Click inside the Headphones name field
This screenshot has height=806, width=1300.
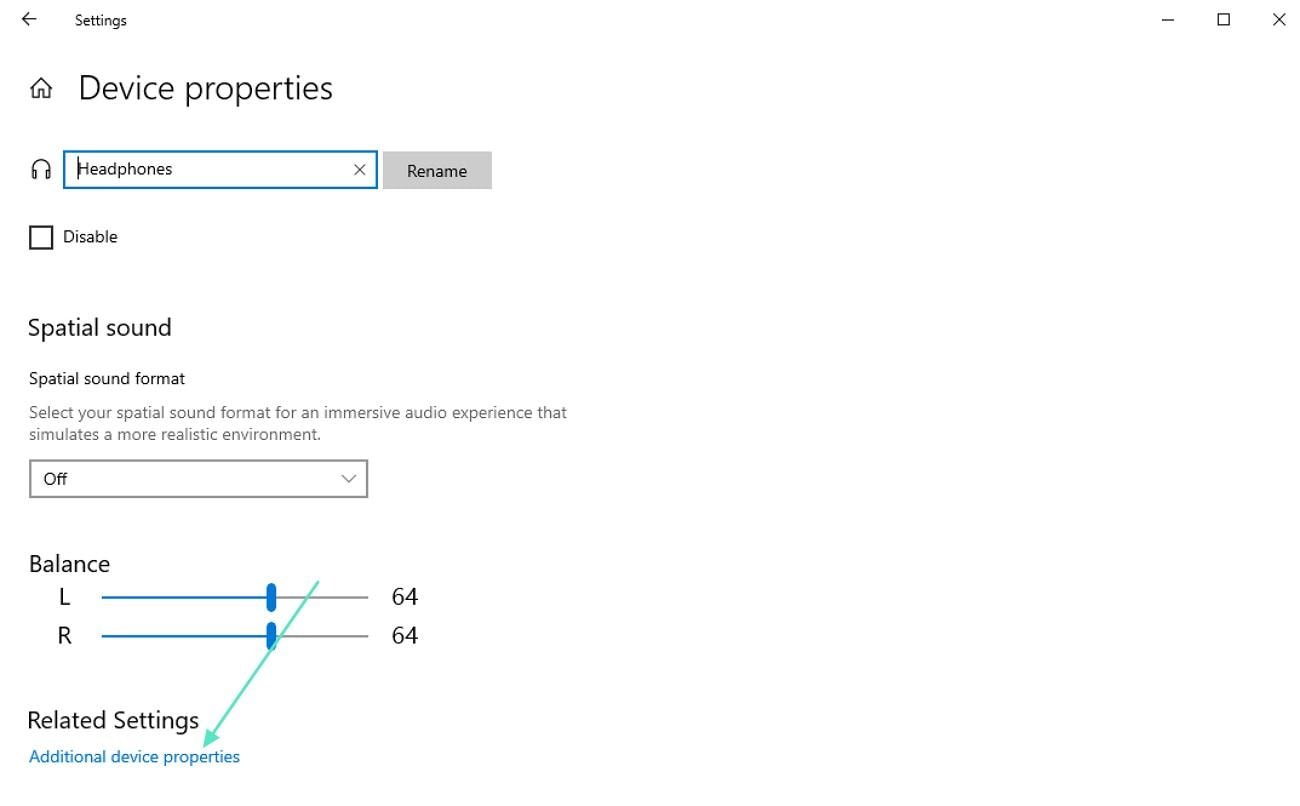(212, 170)
